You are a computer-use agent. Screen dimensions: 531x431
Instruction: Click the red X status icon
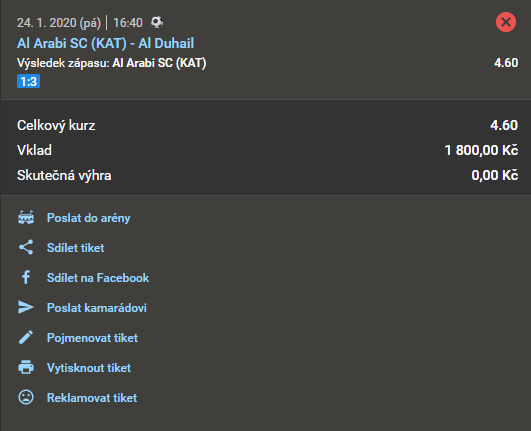[x=506, y=22]
